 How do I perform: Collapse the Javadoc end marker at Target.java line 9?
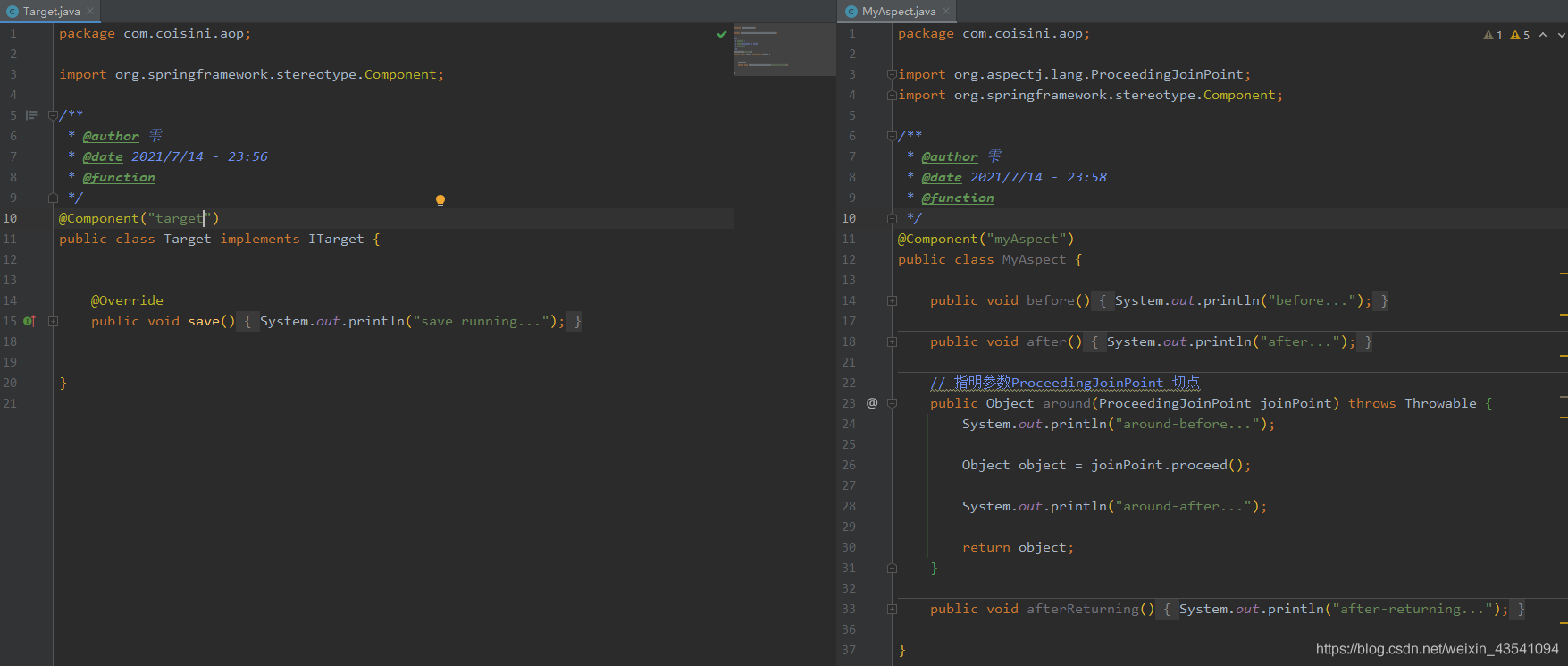coord(53,198)
